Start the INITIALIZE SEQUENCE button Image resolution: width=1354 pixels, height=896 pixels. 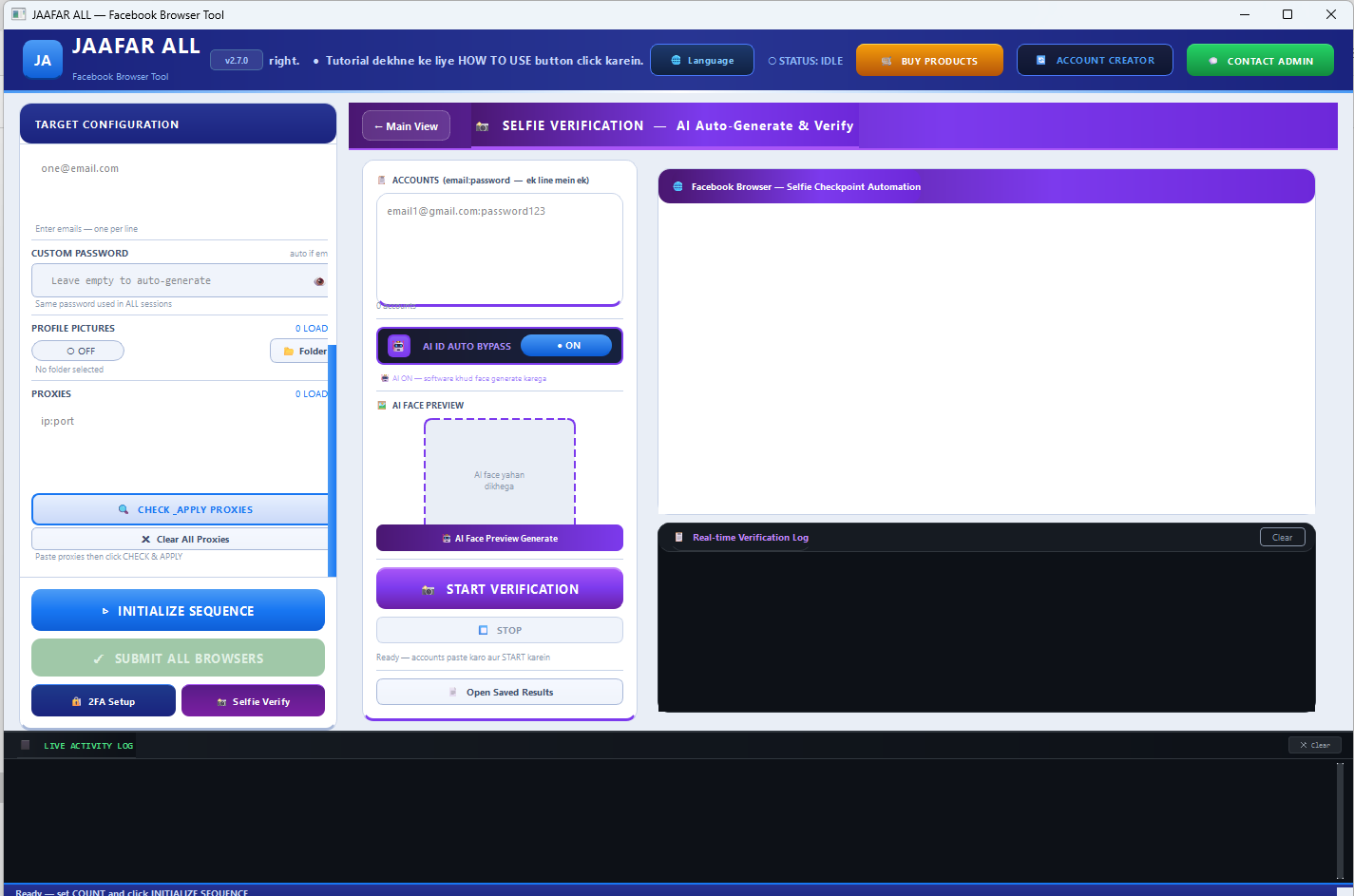pos(179,610)
